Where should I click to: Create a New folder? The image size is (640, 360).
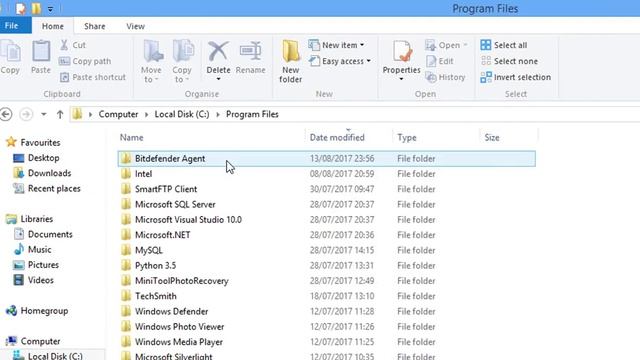click(x=291, y=61)
